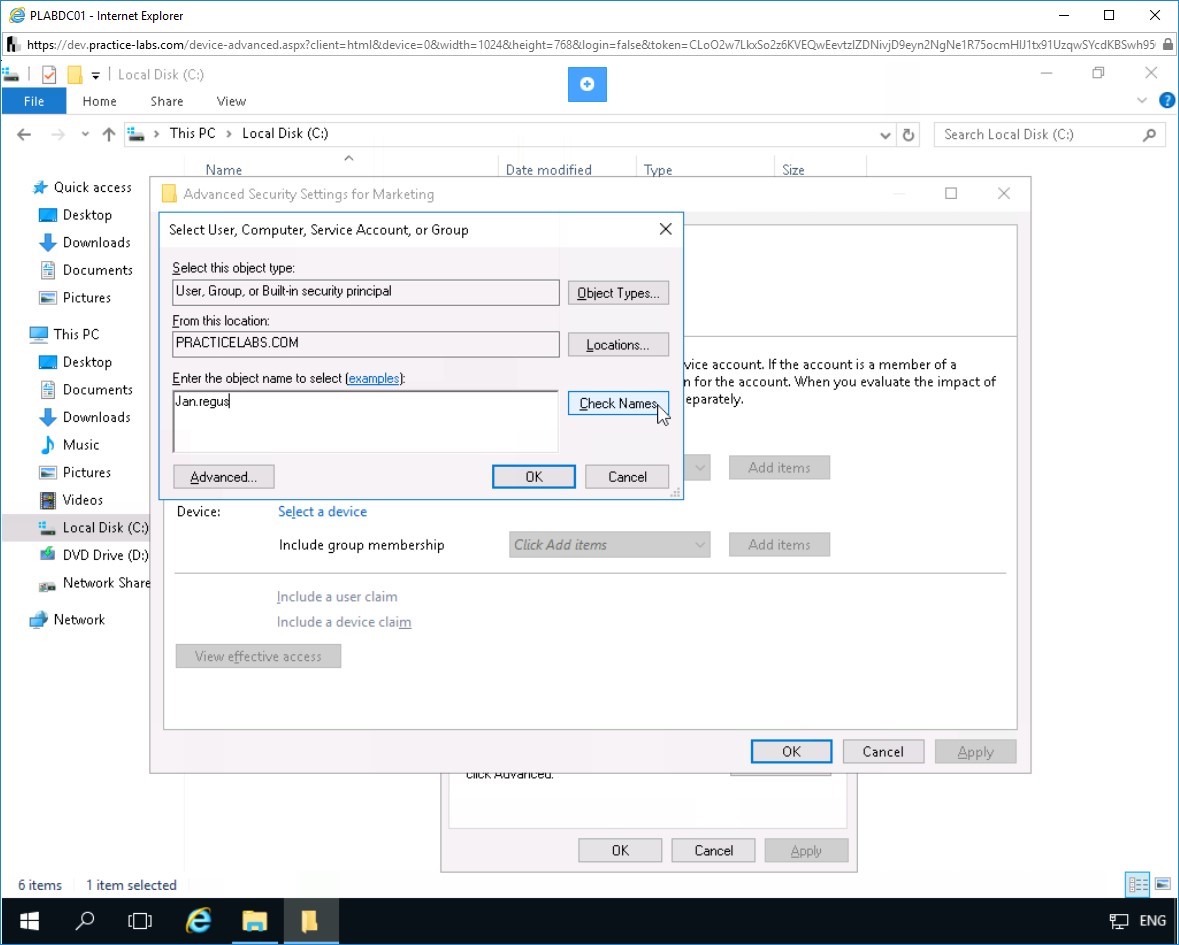Click the object type field
This screenshot has height=945, width=1179.
click(365, 292)
